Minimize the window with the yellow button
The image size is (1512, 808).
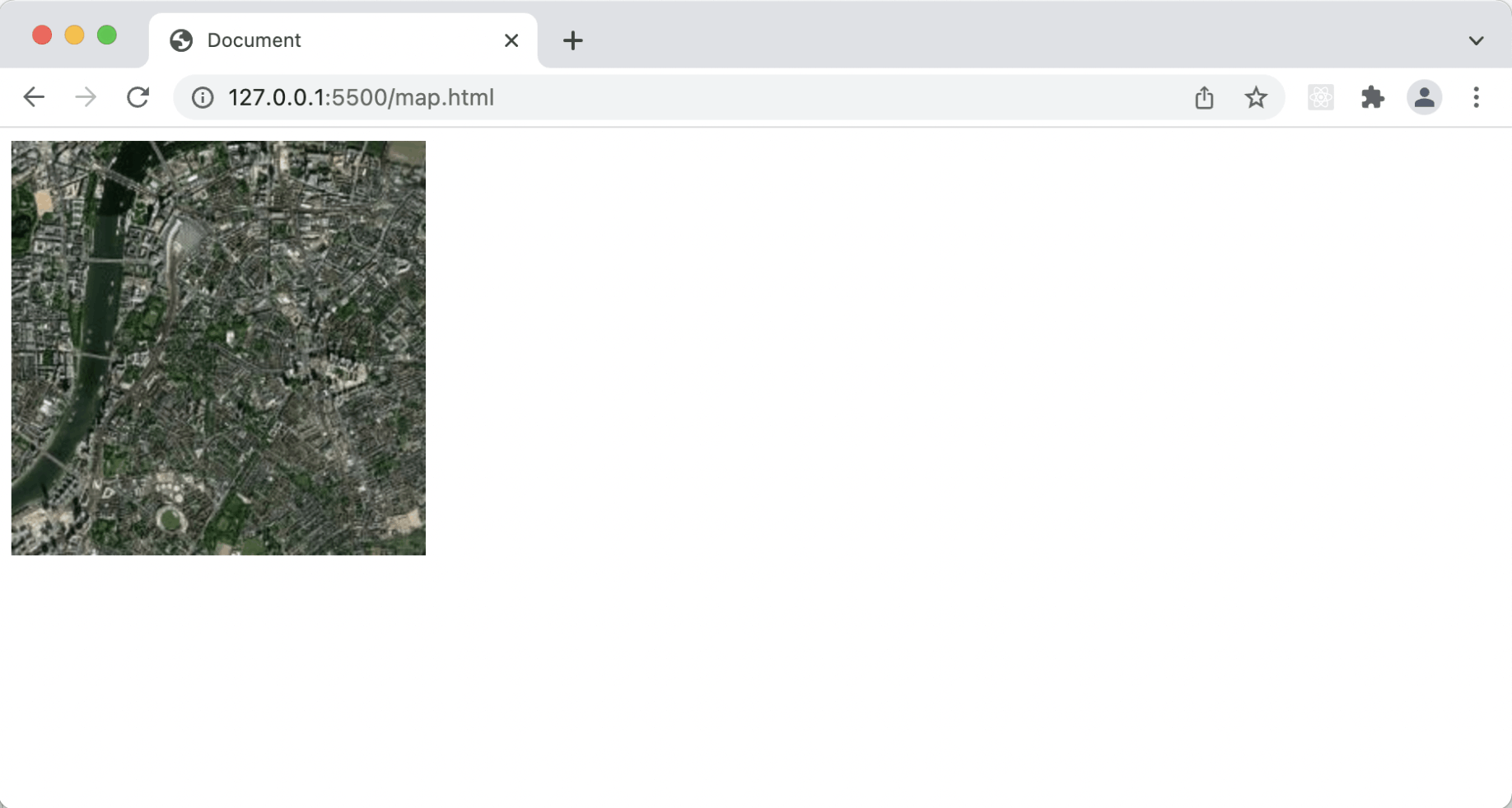click(x=74, y=35)
